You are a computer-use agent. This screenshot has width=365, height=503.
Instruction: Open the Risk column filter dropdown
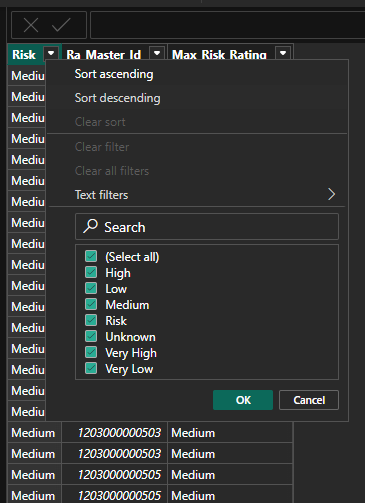pos(51,53)
